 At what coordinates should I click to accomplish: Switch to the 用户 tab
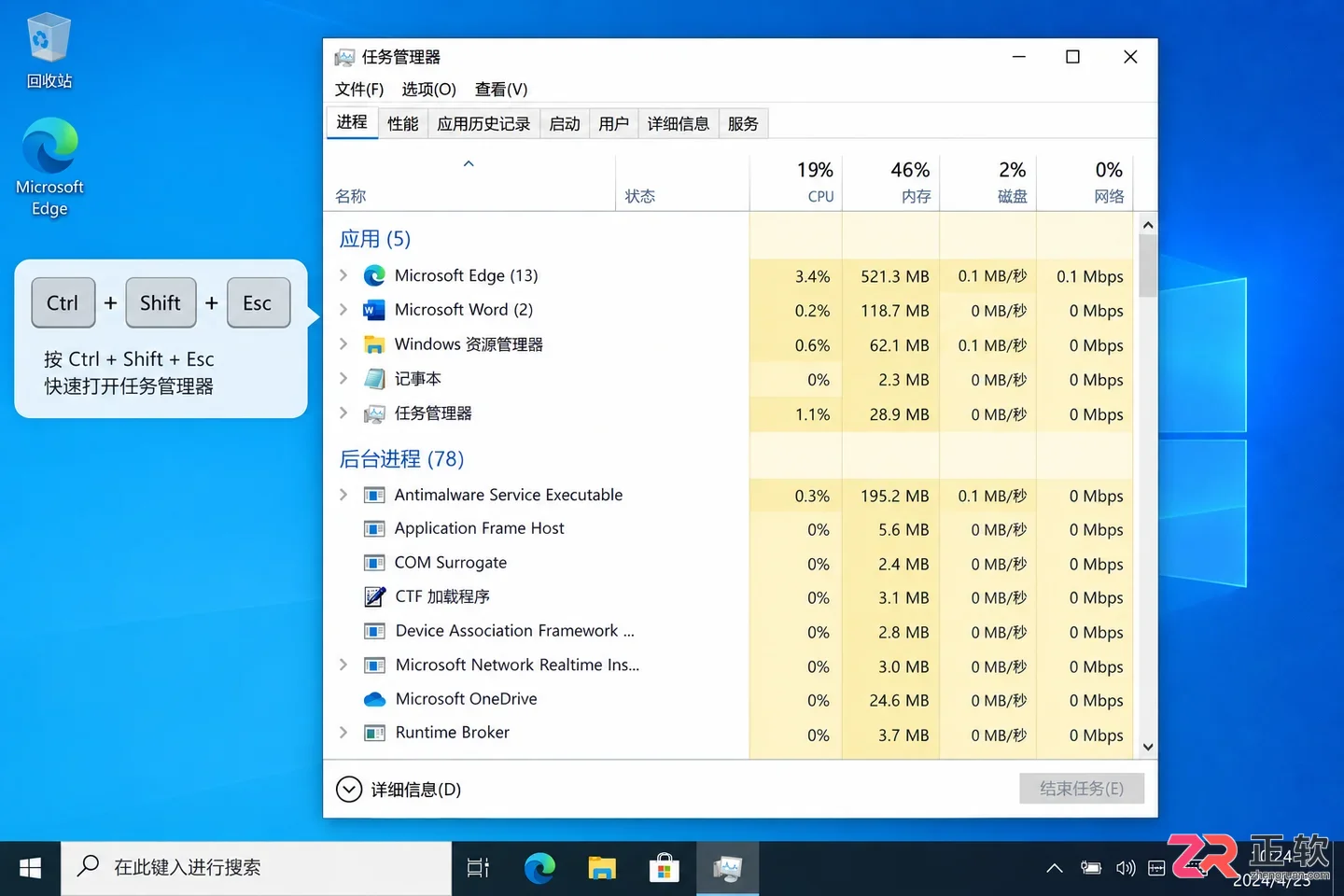coord(613,124)
